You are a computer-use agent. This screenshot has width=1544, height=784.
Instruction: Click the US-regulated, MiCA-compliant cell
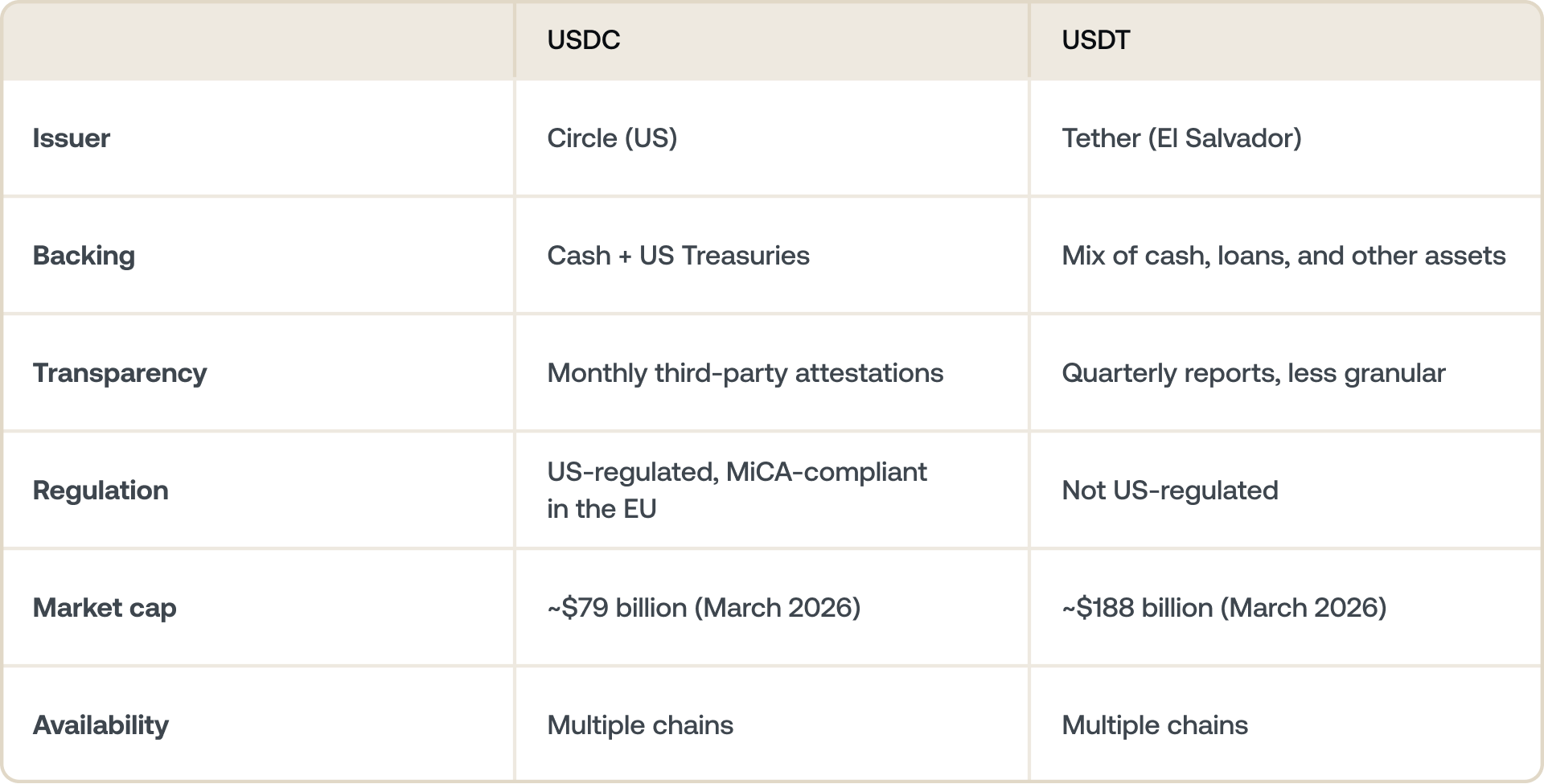point(737,490)
